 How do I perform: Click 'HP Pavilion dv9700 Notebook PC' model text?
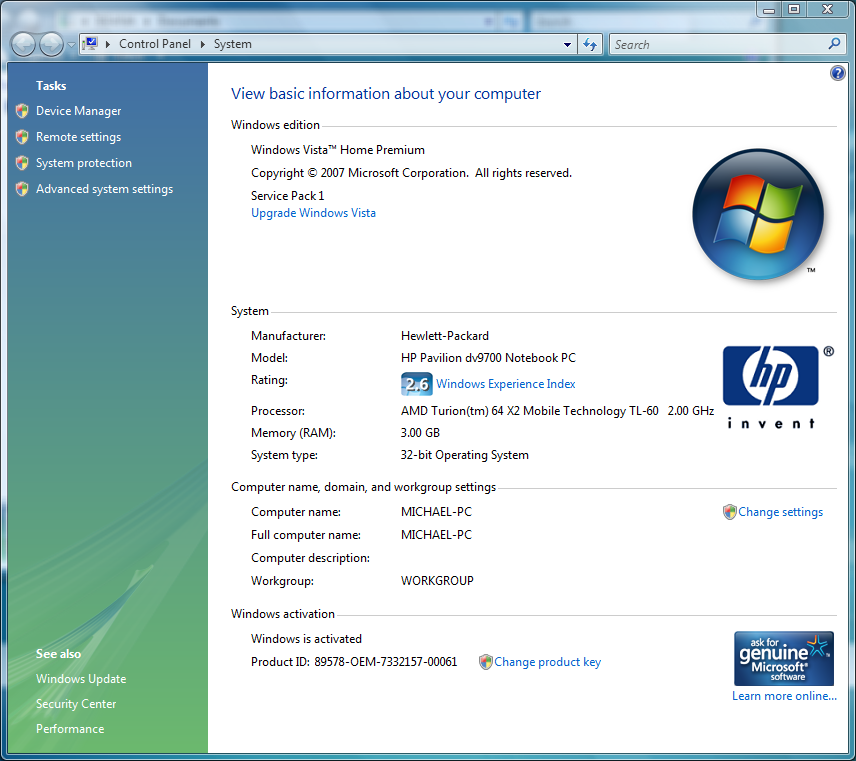pos(489,358)
